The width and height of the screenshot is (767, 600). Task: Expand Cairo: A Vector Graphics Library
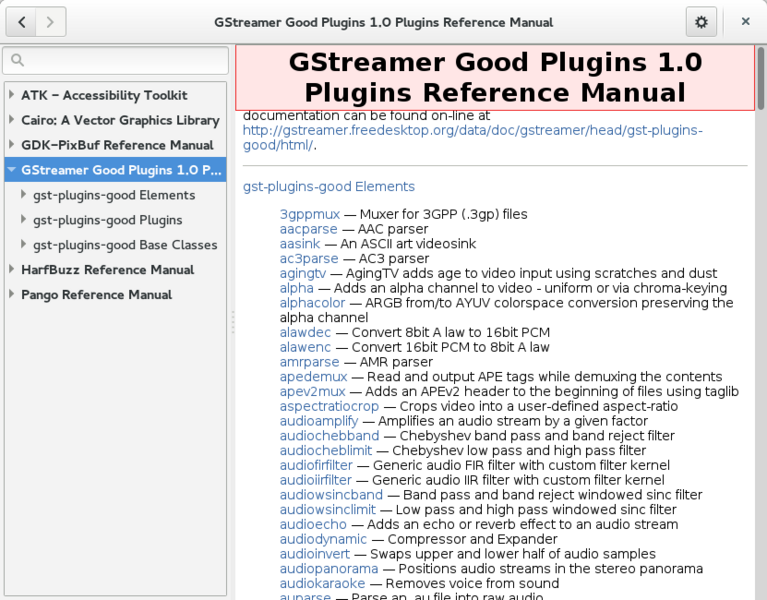click(x=11, y=119)
